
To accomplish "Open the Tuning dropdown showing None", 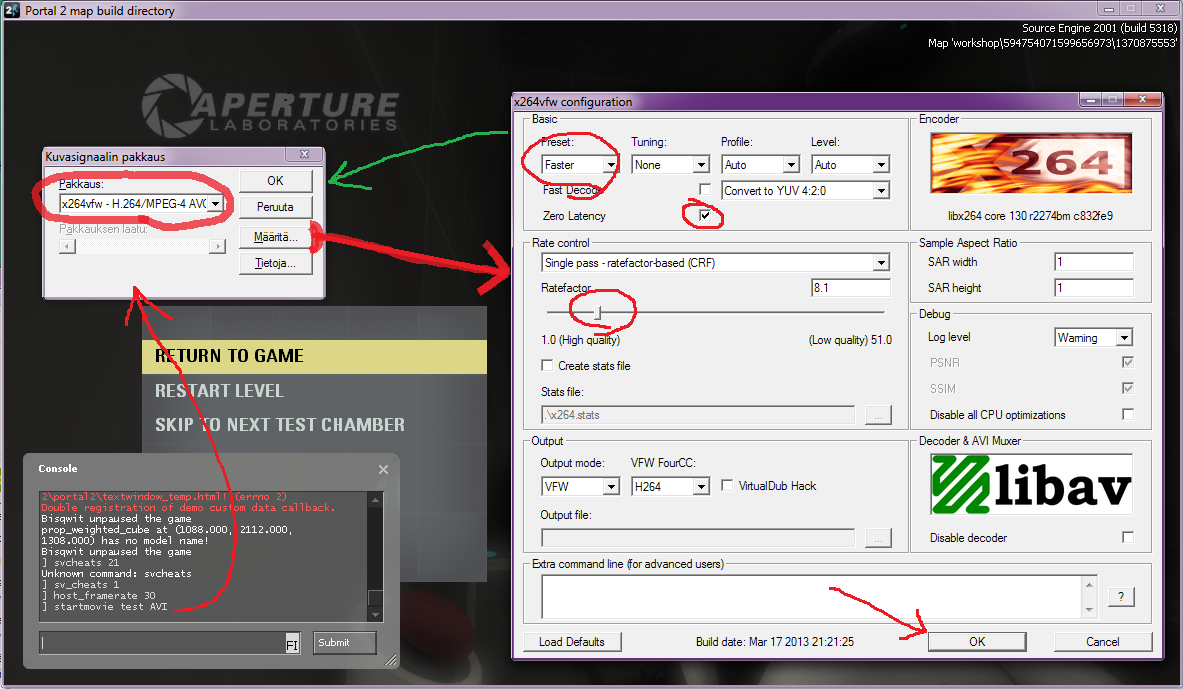I will 671,165.
